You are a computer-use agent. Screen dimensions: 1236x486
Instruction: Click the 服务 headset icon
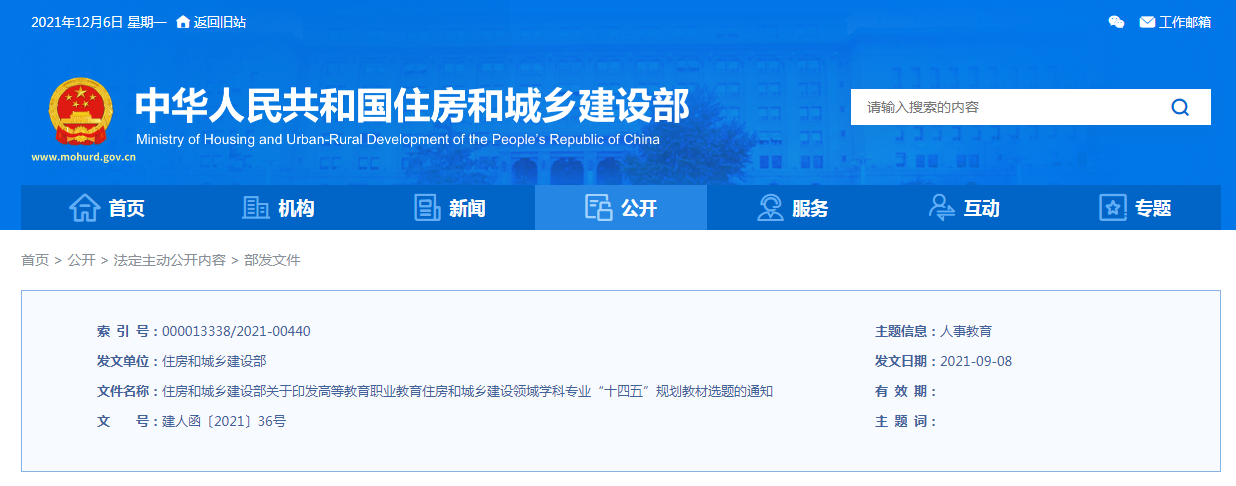pos(770,208)
